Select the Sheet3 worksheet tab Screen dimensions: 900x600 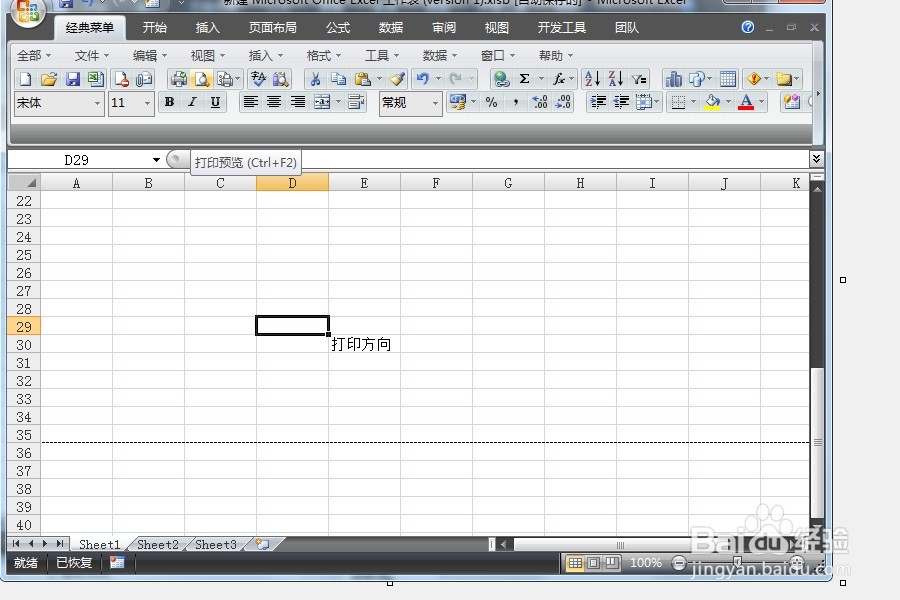coord(216,544)
